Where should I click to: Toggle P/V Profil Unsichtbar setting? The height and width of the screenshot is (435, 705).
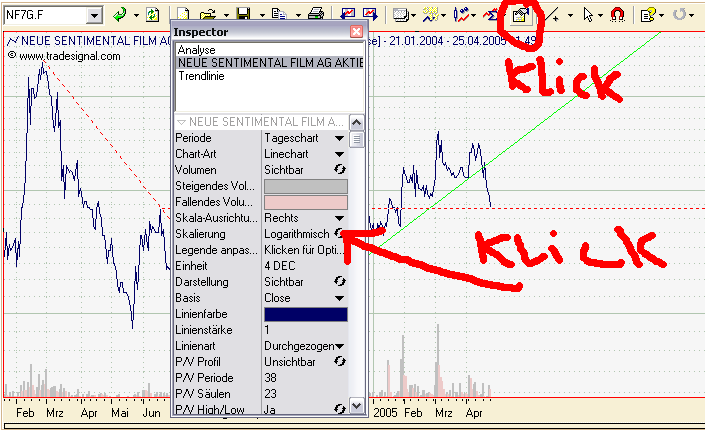pyautogui.click(x=340, y=362)
